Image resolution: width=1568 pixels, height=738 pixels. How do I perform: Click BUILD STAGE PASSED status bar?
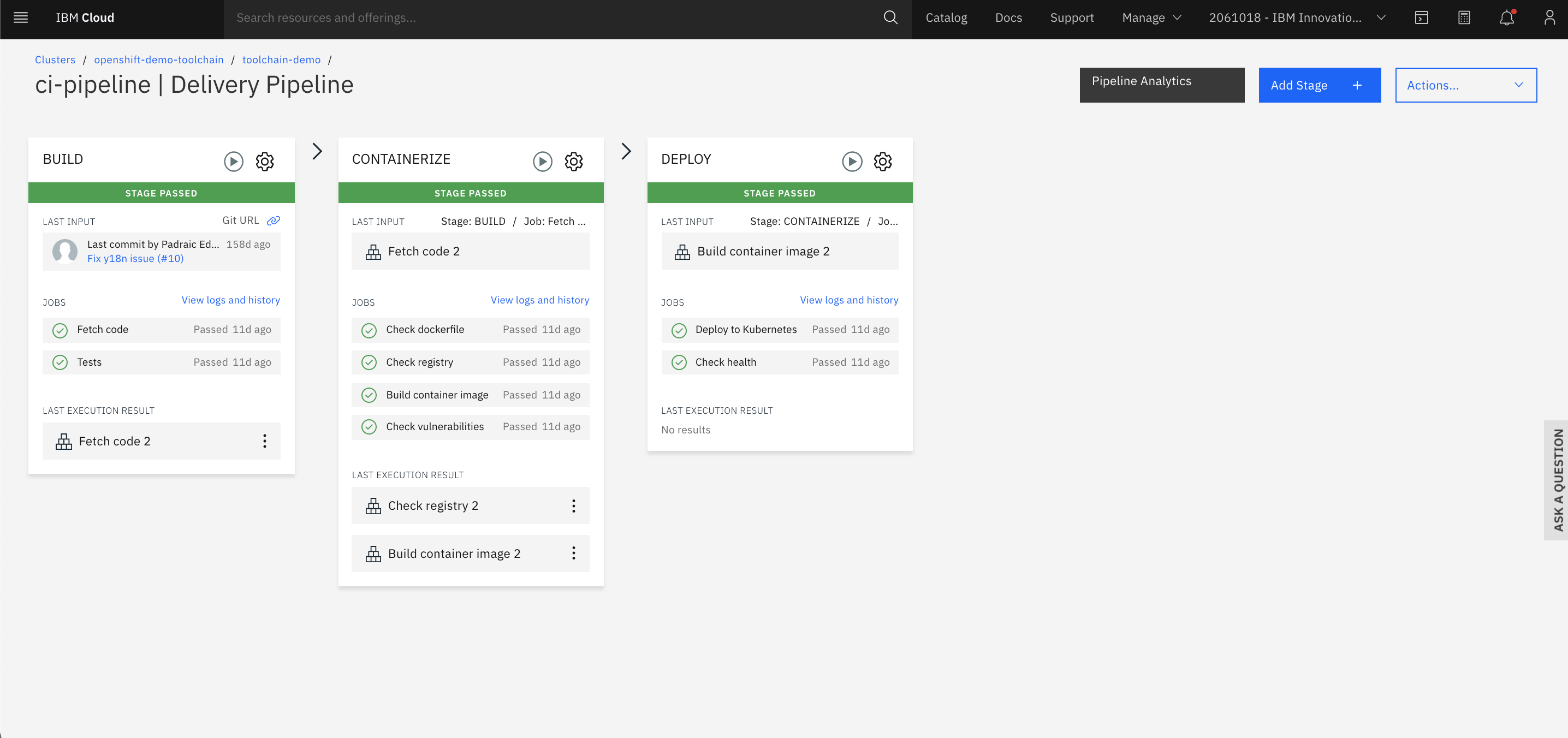[x=161, y=193]
